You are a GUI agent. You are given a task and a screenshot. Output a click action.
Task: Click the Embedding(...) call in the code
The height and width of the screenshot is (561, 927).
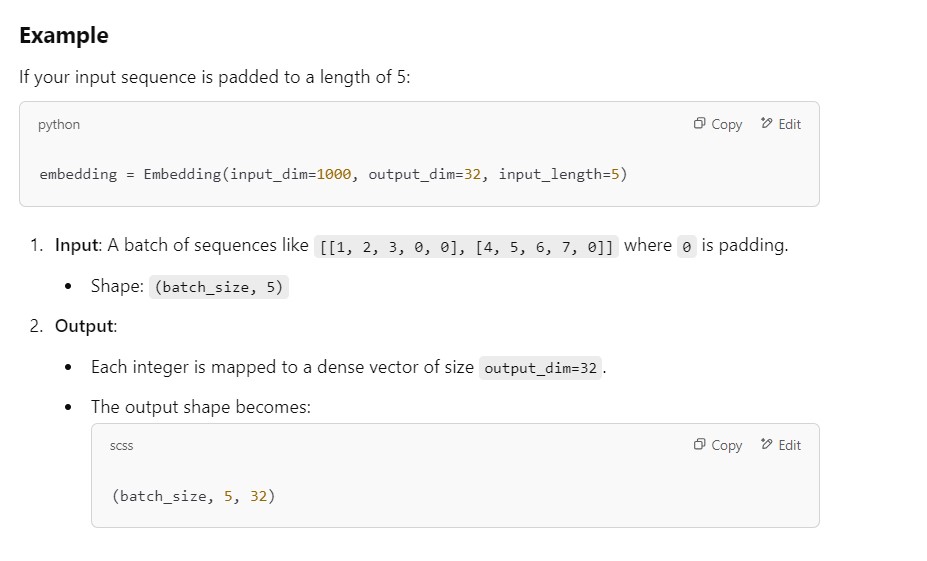point(183,174)
